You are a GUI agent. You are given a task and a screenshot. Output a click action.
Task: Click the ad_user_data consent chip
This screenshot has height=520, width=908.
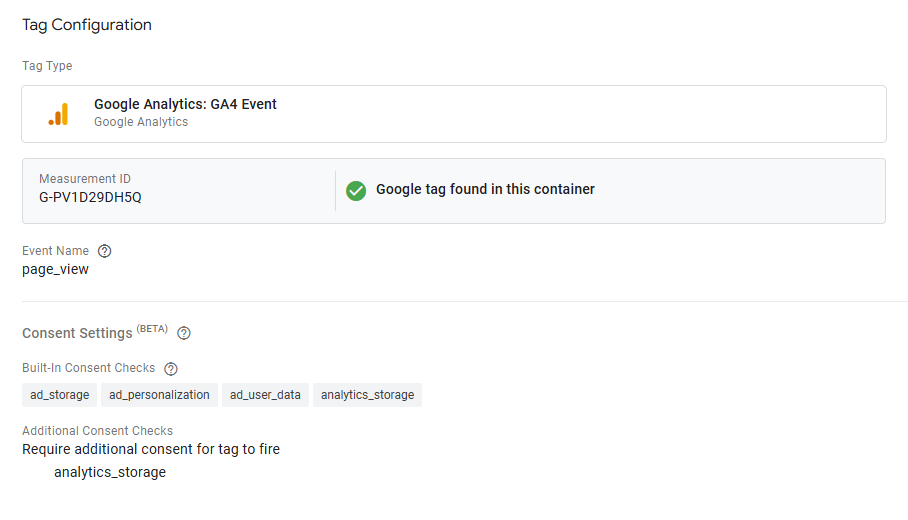pyautogui.click(x=265, y=395)
